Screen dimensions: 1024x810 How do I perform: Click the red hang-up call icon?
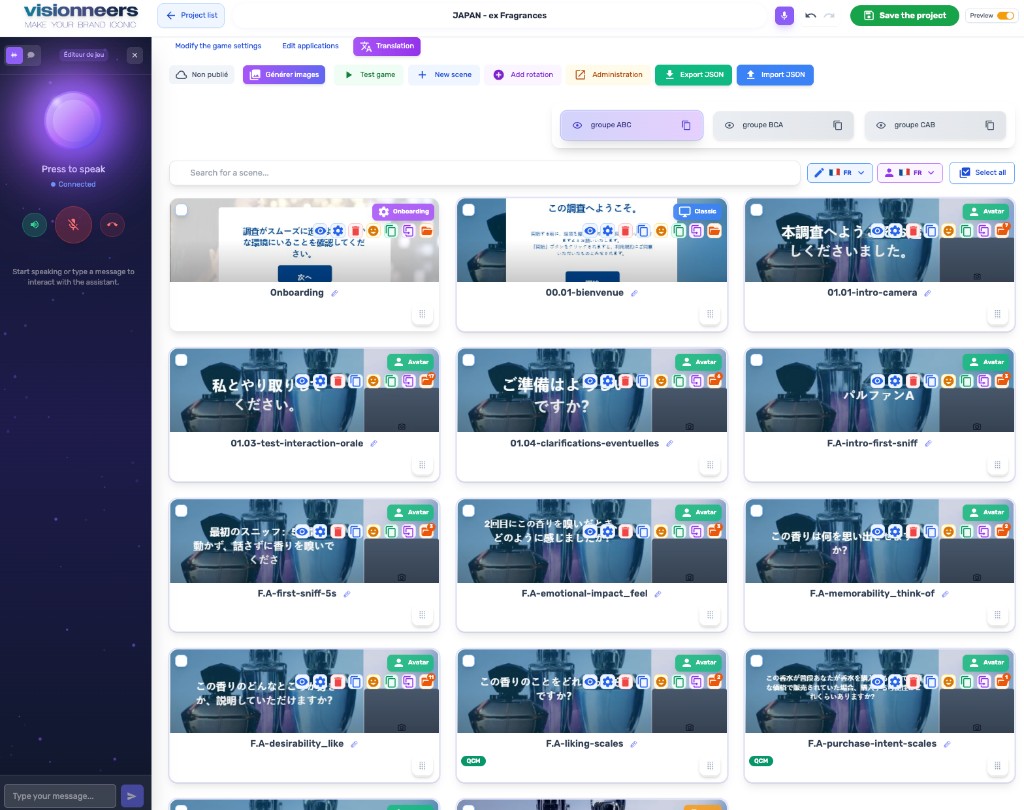tap(112, 225)
